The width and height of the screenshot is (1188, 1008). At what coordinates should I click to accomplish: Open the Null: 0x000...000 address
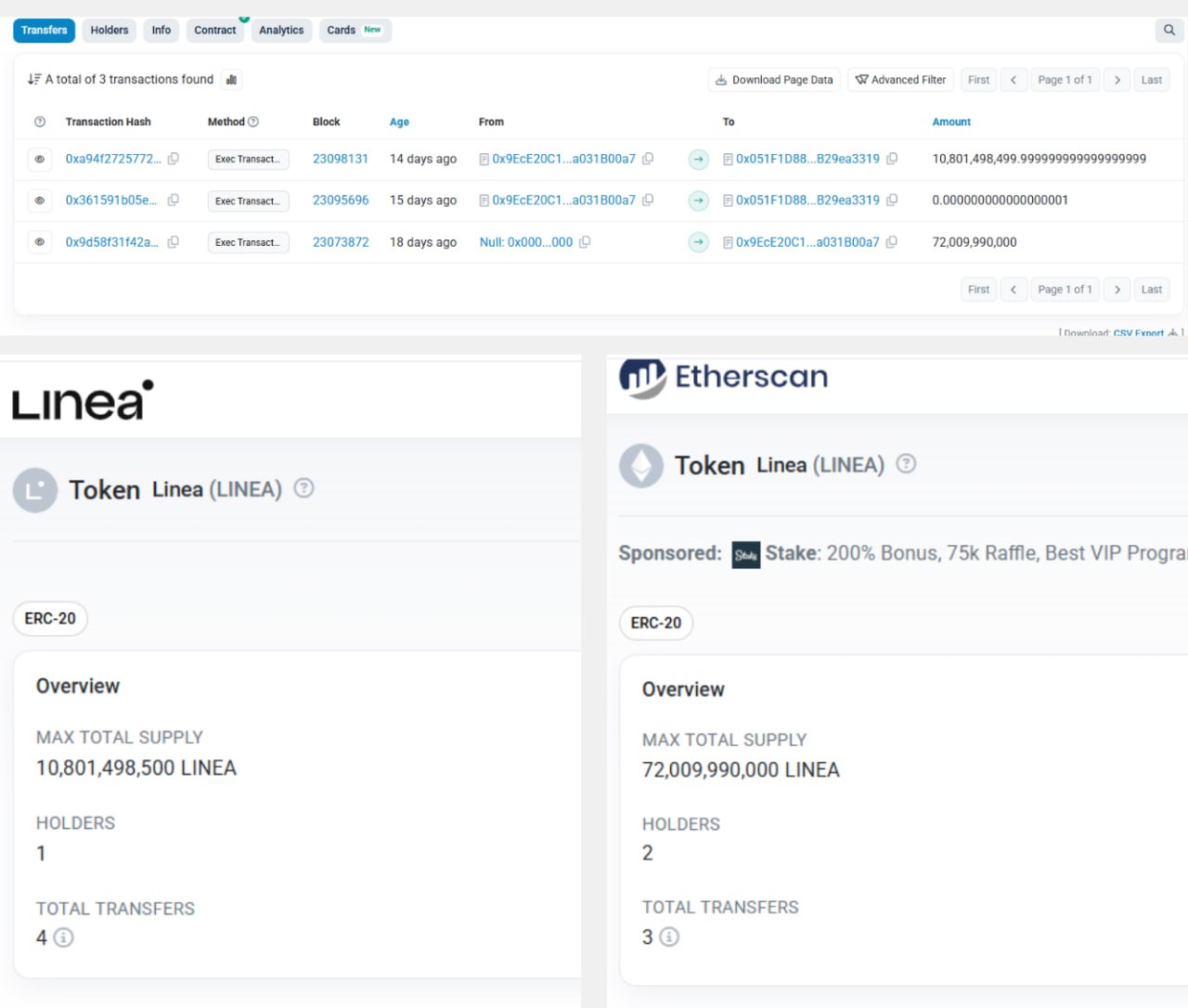526,241
